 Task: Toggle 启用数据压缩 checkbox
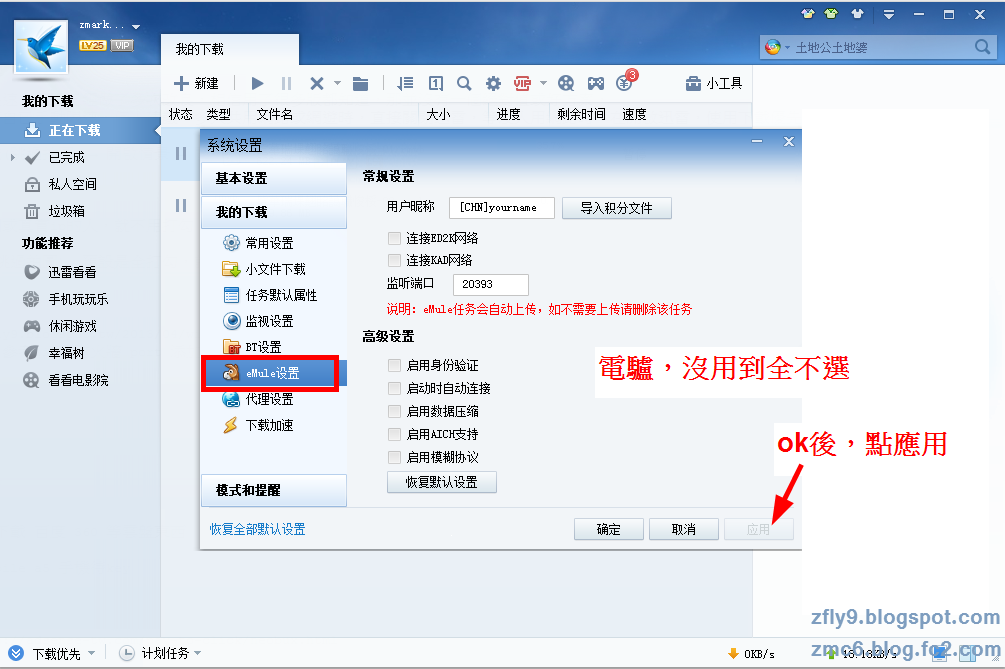(394, 411)
